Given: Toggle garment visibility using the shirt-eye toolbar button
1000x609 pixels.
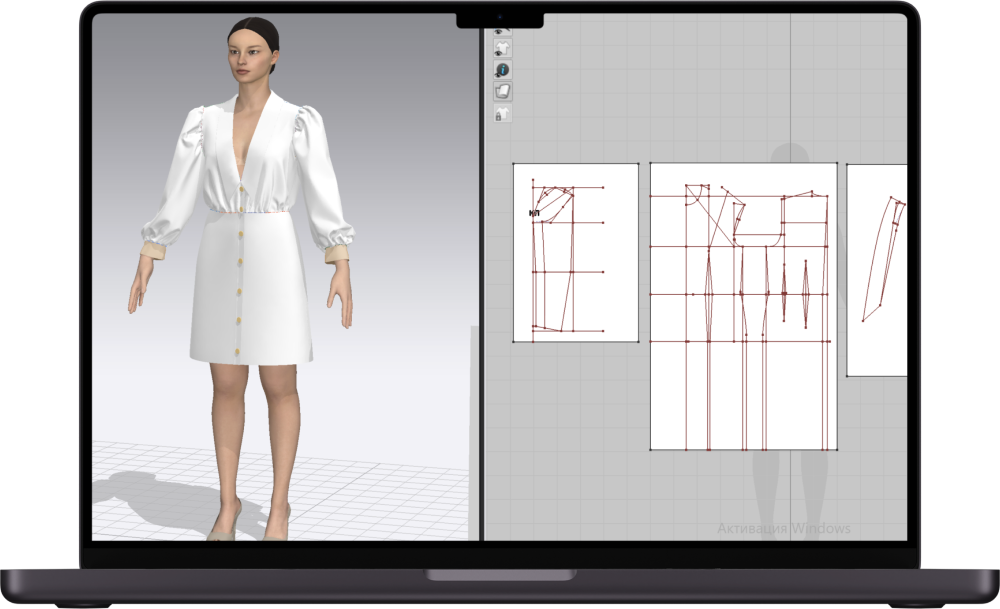Looking at the screenshot, I should coord(503,47).
